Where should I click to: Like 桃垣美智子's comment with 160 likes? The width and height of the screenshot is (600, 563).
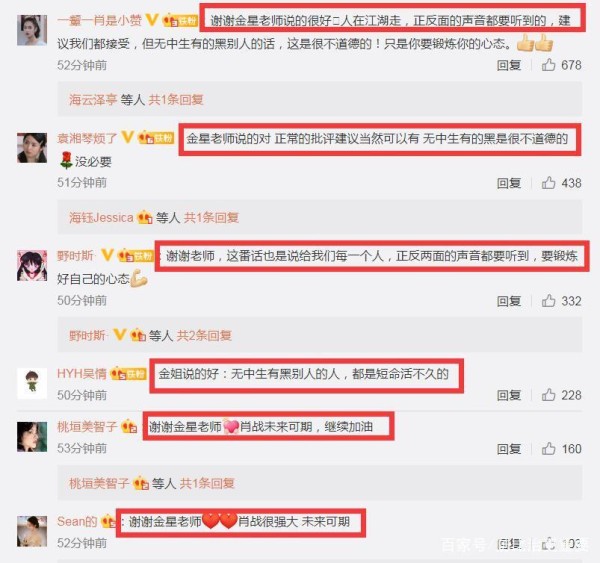point(548,449)
